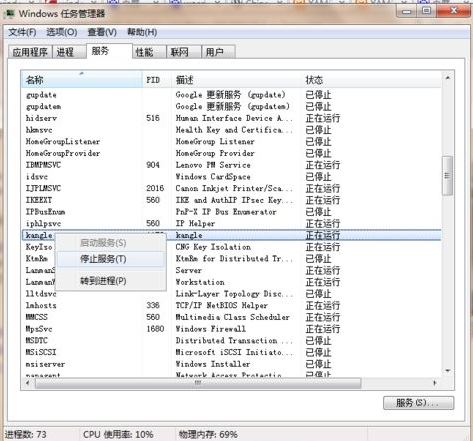The height and width of the screenshot is (441, 473).
Task: Click the vertical scrollbar down arrow
Action: (448, 371)
